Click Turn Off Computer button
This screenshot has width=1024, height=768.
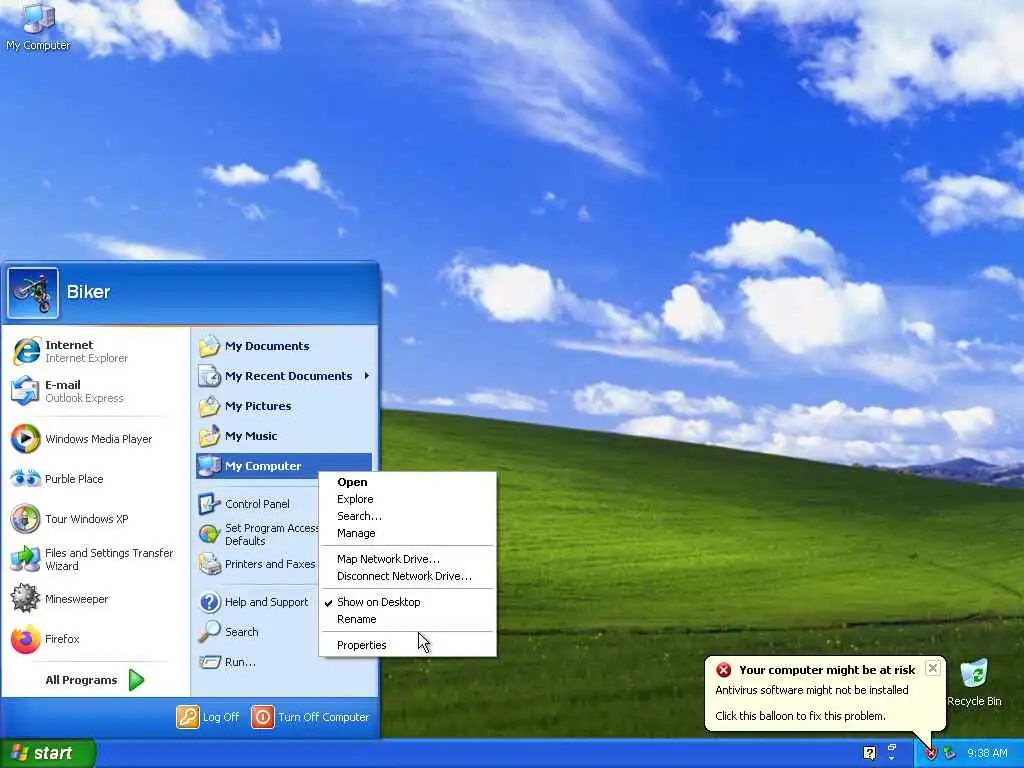pyautogui.click(x=310, y=717)
